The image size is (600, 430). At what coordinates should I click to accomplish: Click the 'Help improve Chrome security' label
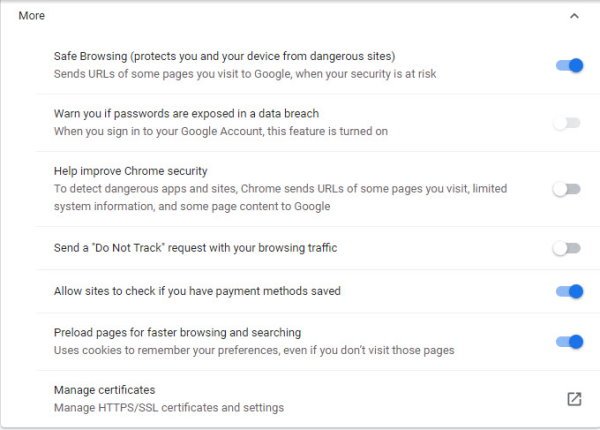pos(130,171)
